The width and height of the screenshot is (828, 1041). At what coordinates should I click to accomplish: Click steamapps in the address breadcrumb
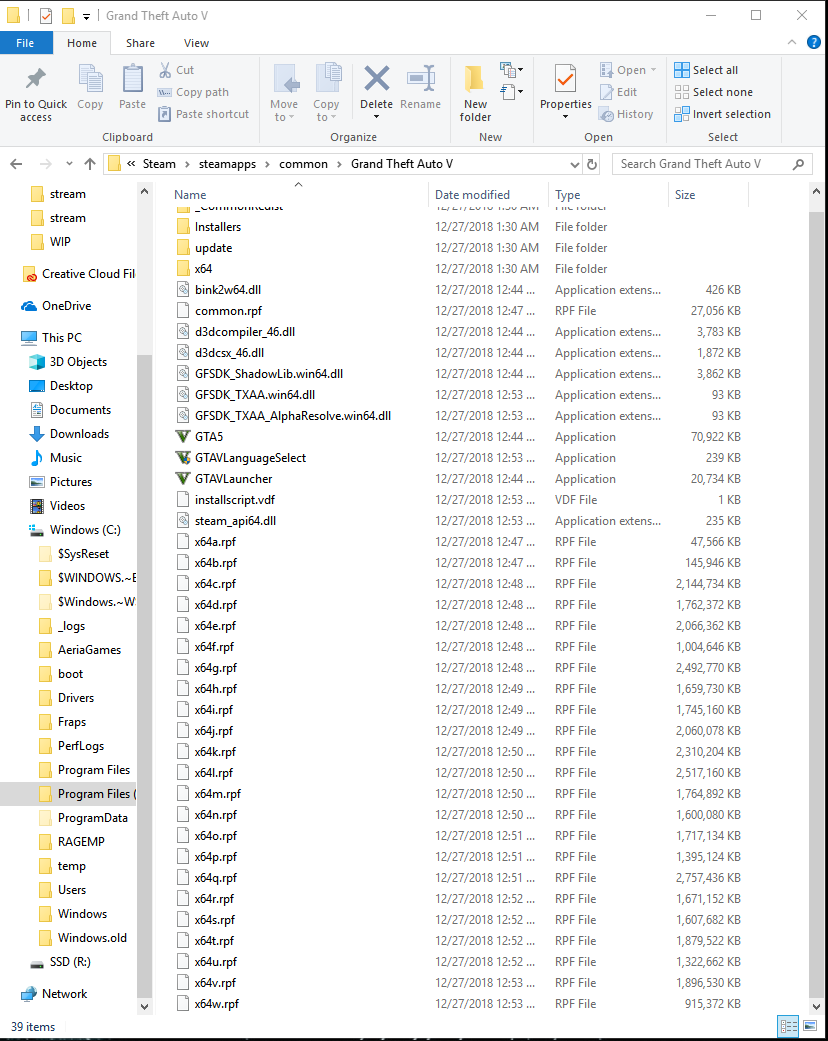coord(227,164)
